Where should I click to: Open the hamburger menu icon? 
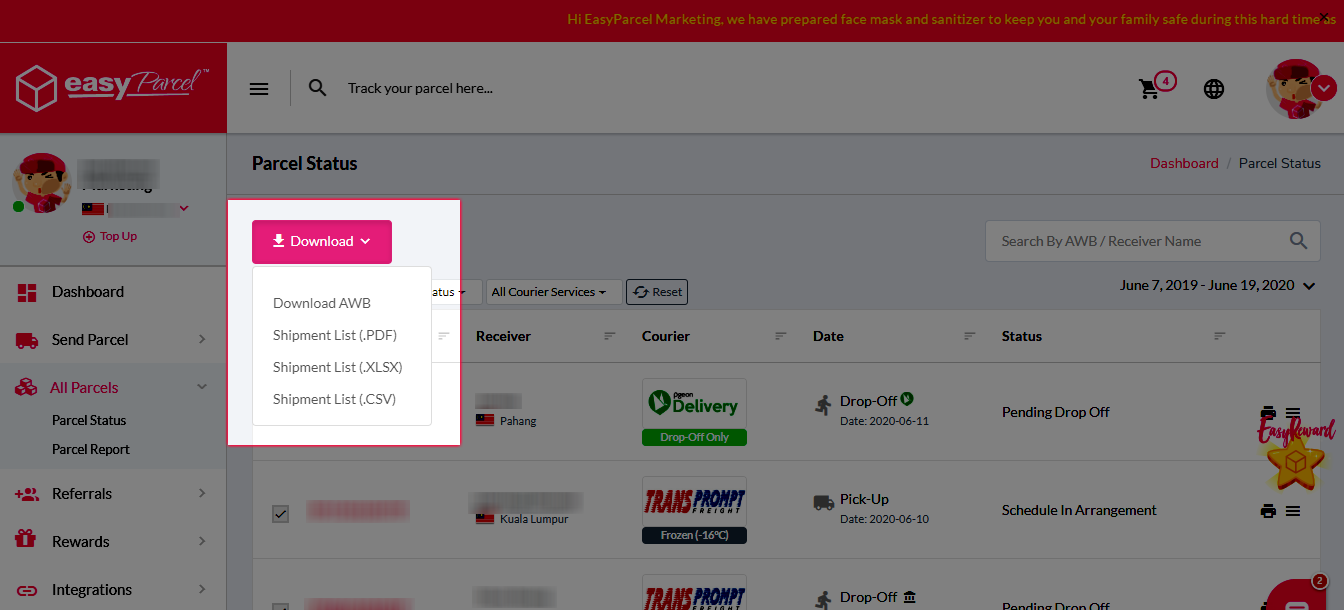point(259,88)
